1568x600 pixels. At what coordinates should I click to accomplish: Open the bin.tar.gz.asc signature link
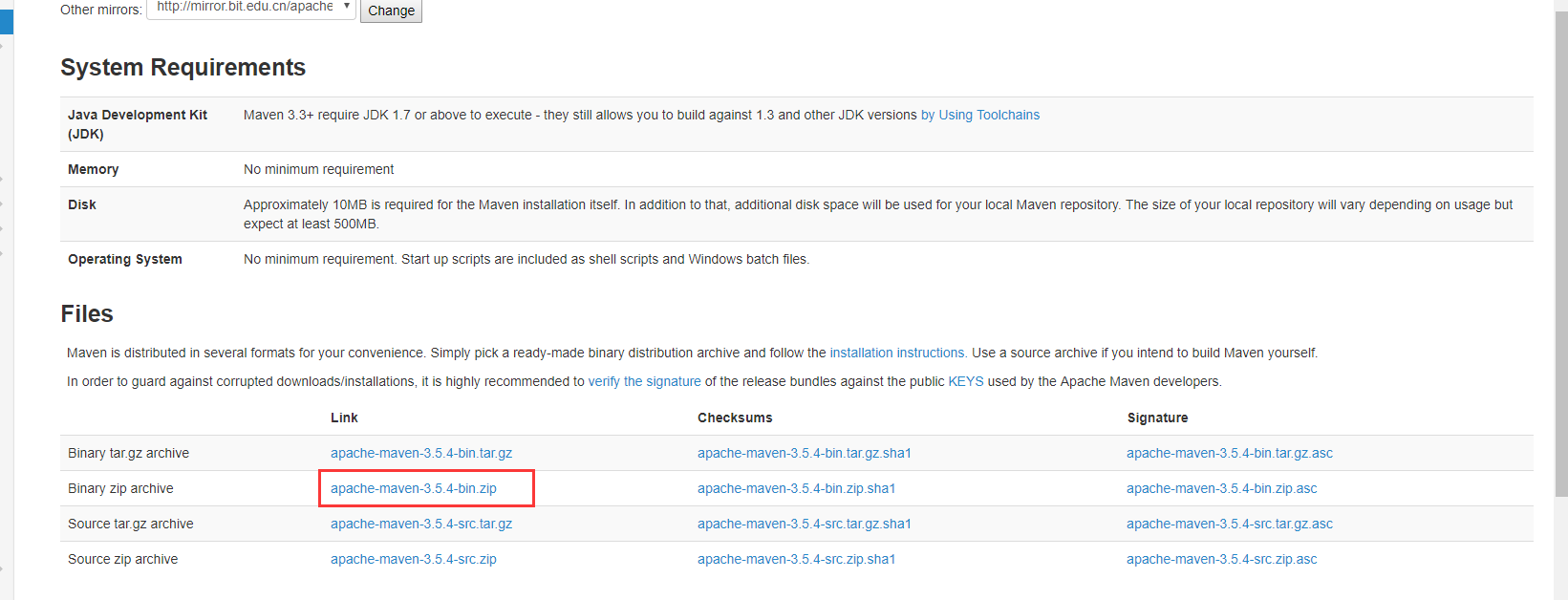pos(1229,453)
